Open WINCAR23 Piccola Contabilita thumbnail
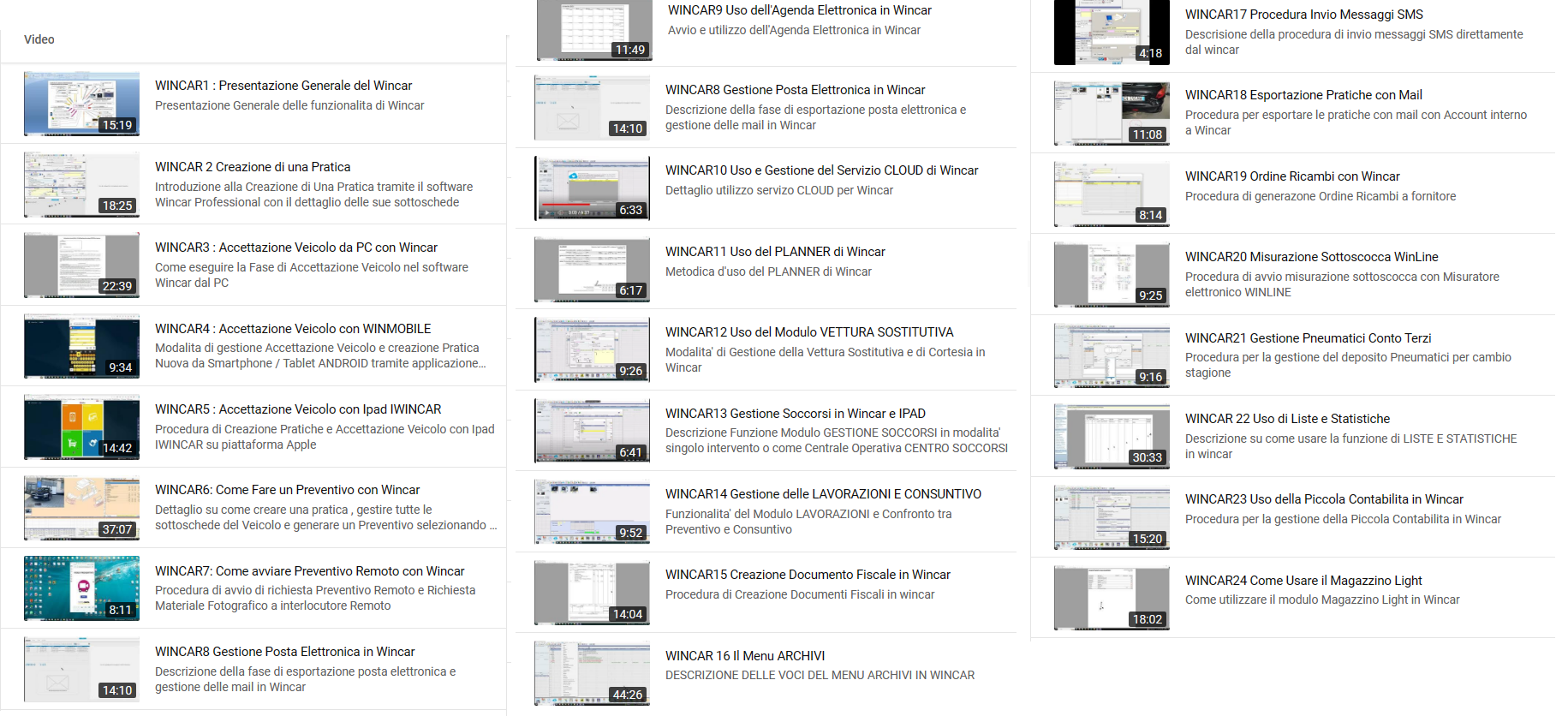Viewport: 1568px width, 716px height. 1112,517
